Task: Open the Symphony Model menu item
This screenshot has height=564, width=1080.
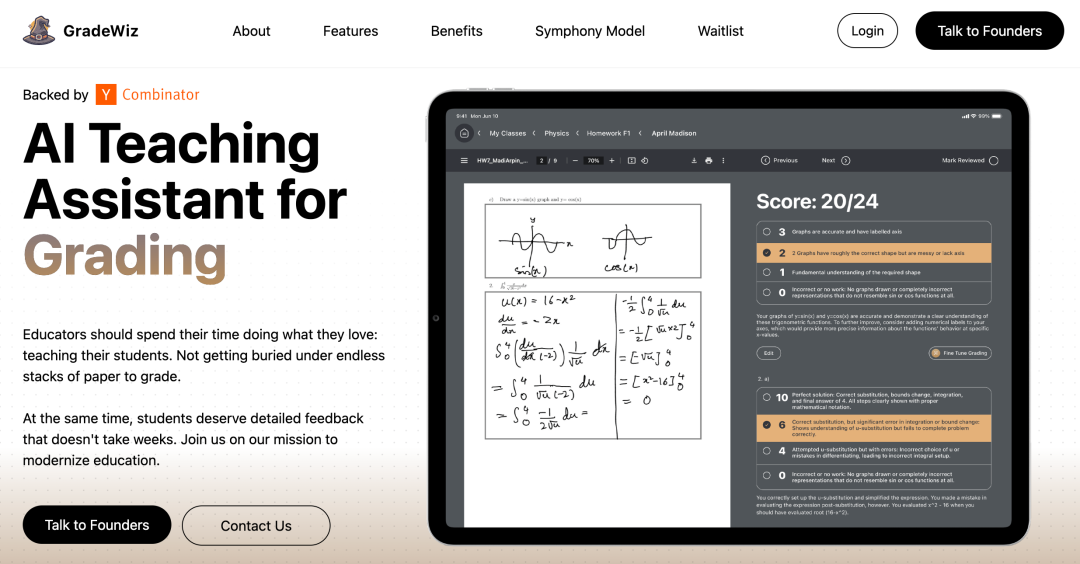Action: tap(590, 31)
